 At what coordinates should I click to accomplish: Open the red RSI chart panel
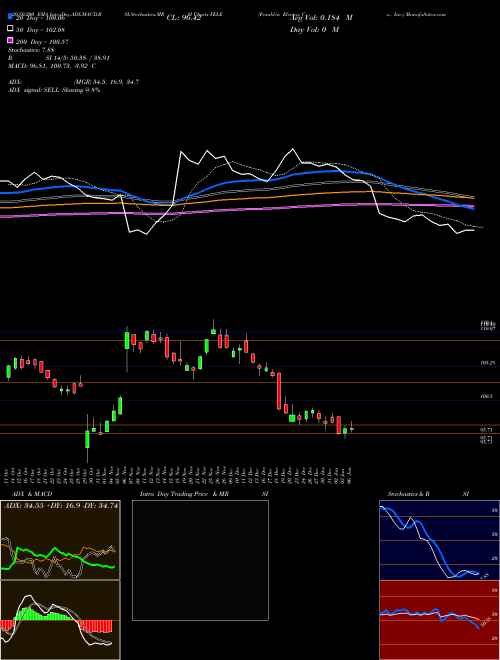[x=439, y=620]
